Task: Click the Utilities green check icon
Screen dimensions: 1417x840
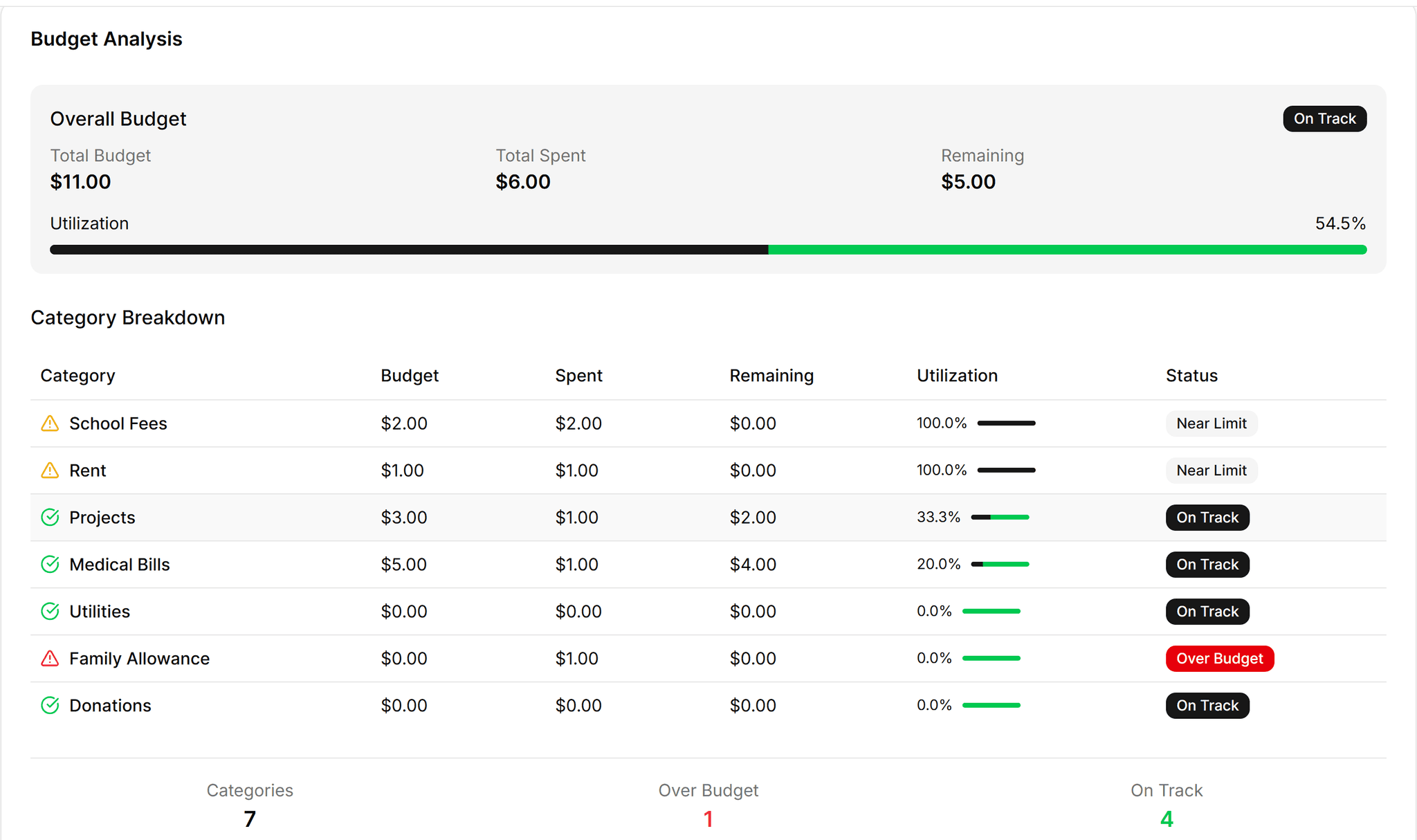Action: click(50, 612)
